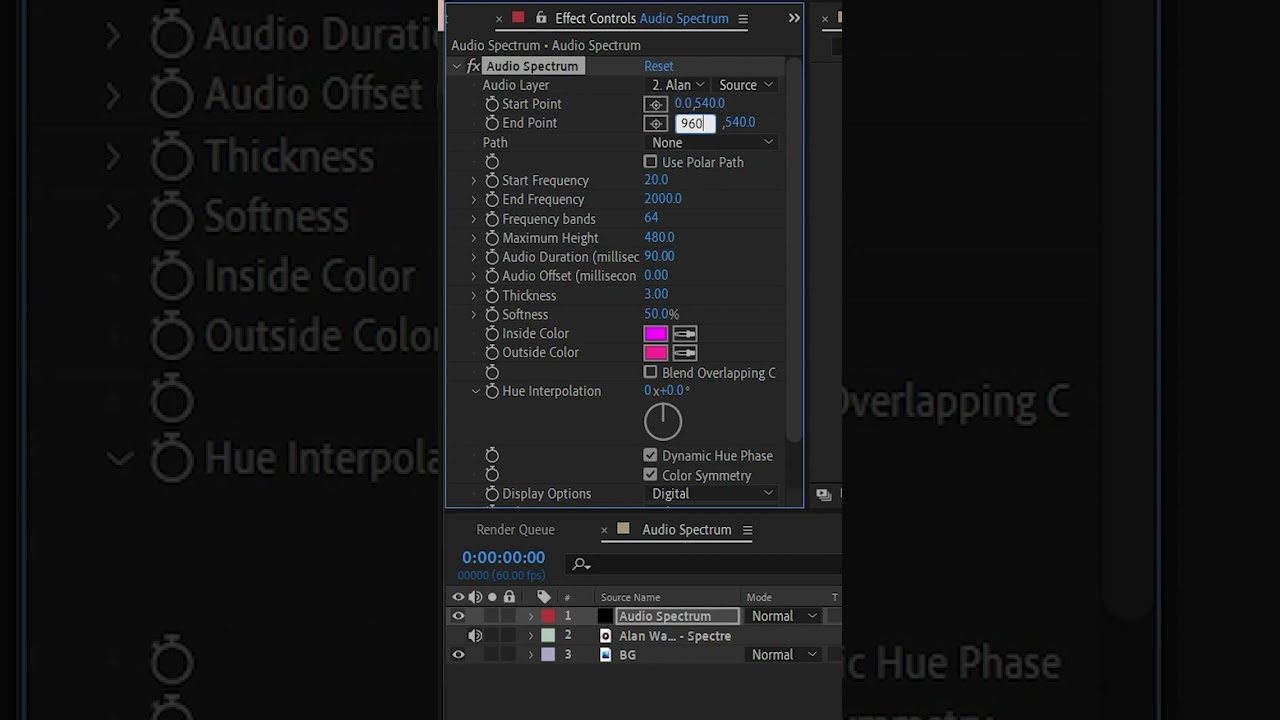The image size is (1280, 720).
Task: Open the Path dropdown set to None
Action: pos(712,143)
